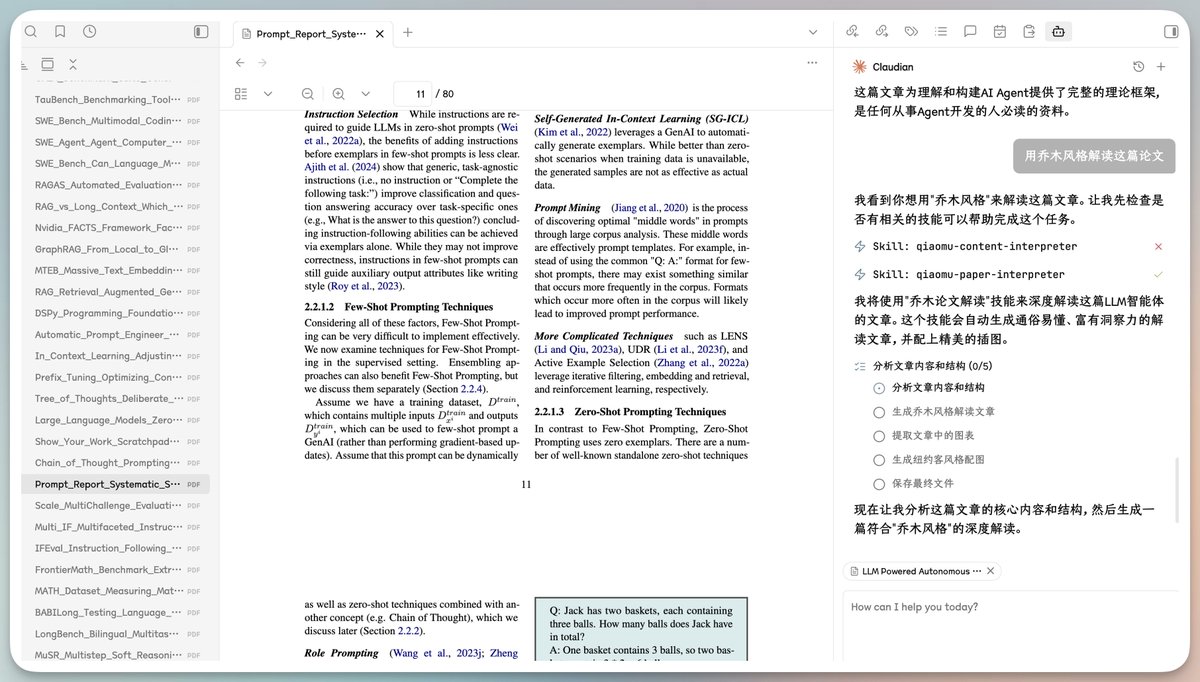Open DSPy_Programming_Foundatio PDF file
Image resolution: width=1200 pixels, height=682 pixels.
118,313
